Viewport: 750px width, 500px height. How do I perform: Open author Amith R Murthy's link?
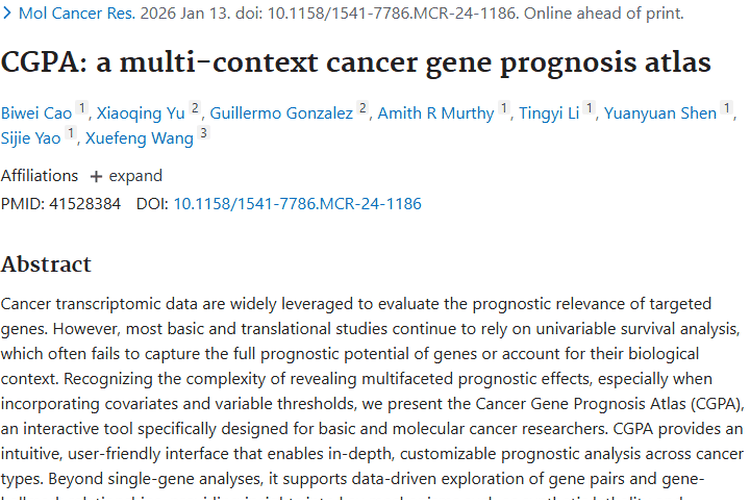(436, 113)
